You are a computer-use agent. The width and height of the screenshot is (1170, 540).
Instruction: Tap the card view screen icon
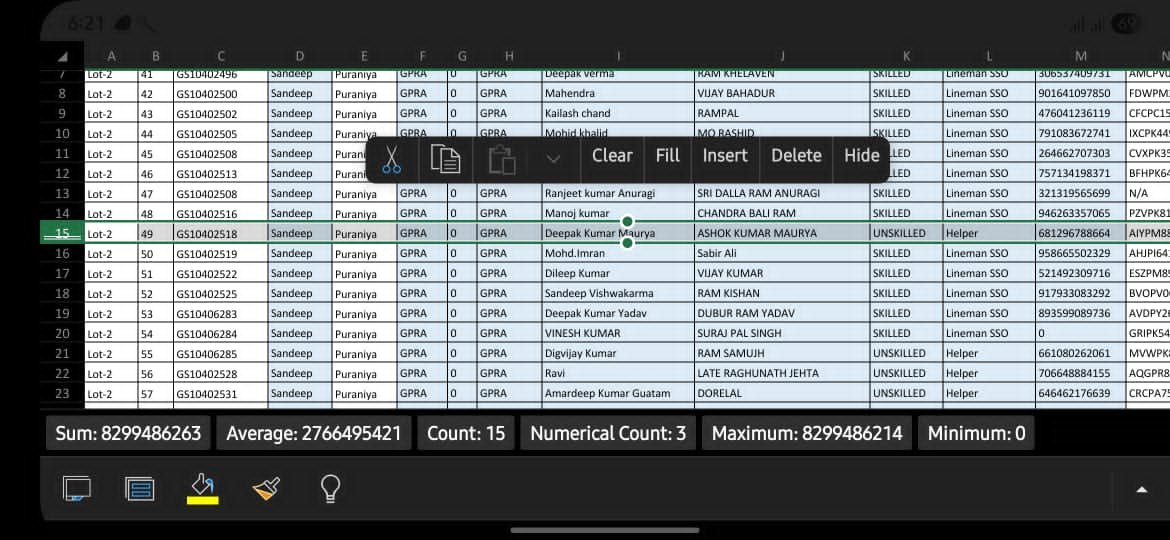(x=77, y=488)
